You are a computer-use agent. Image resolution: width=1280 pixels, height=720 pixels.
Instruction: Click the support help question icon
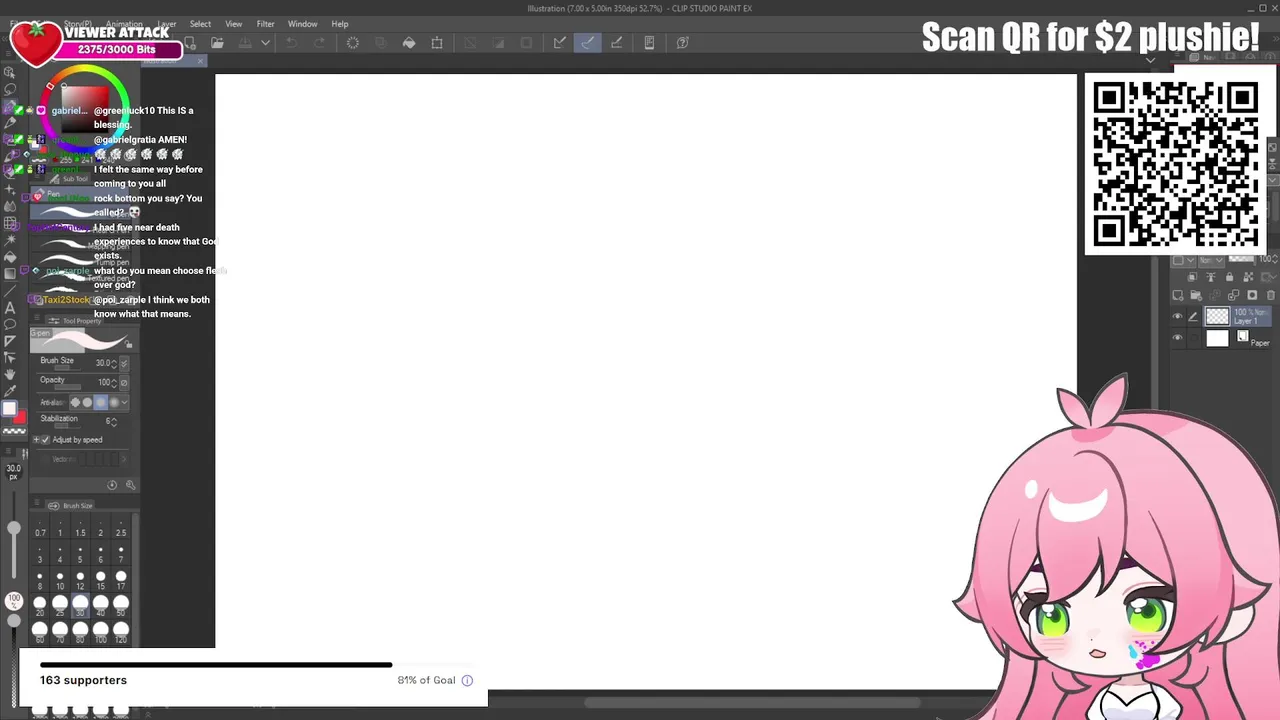682,43
